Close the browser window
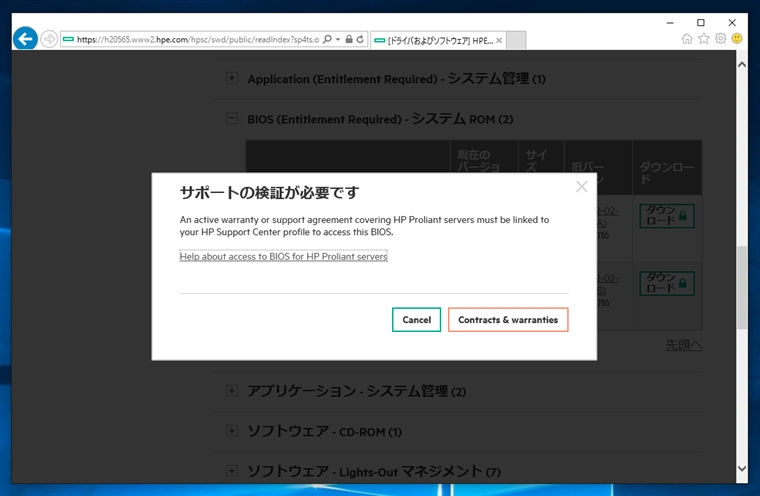 (x=732, y=23)
